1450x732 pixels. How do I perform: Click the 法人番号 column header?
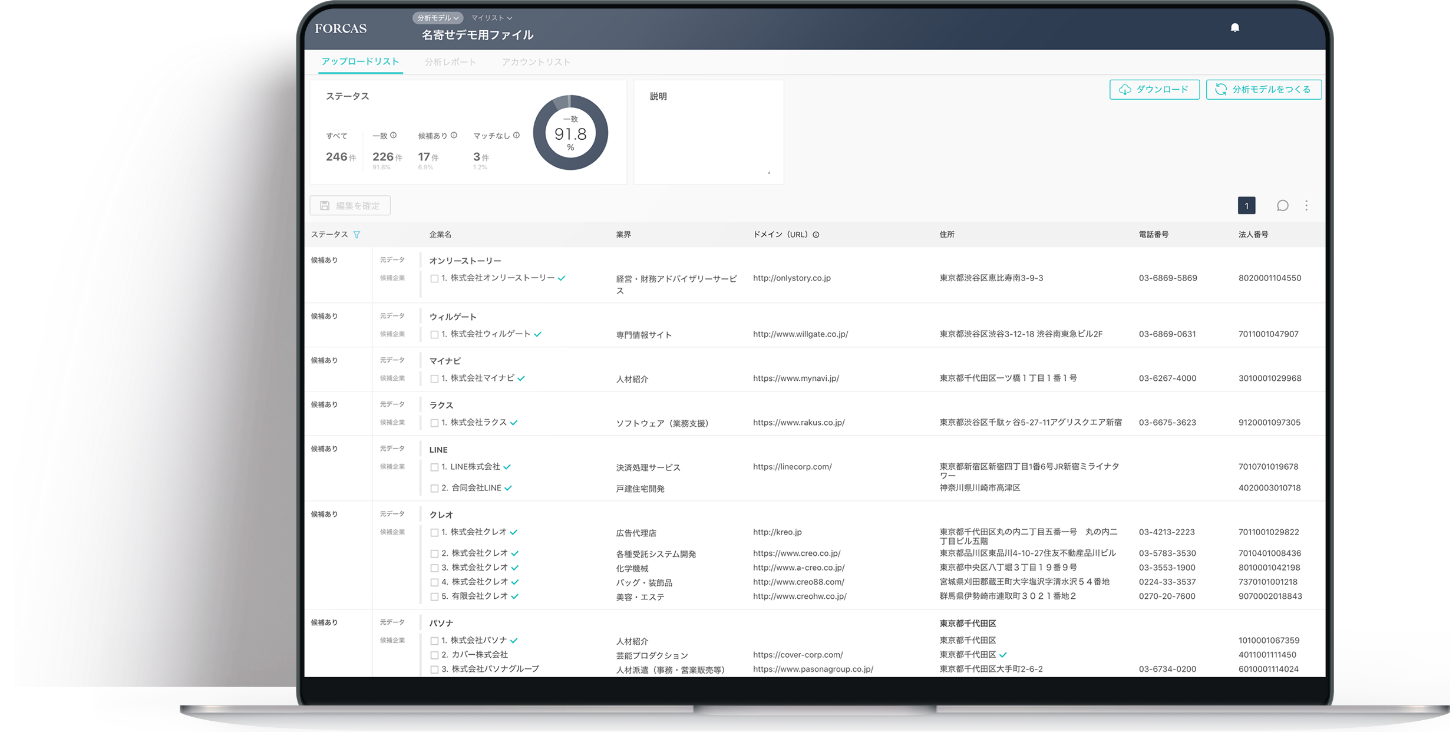pos(1253,235)
